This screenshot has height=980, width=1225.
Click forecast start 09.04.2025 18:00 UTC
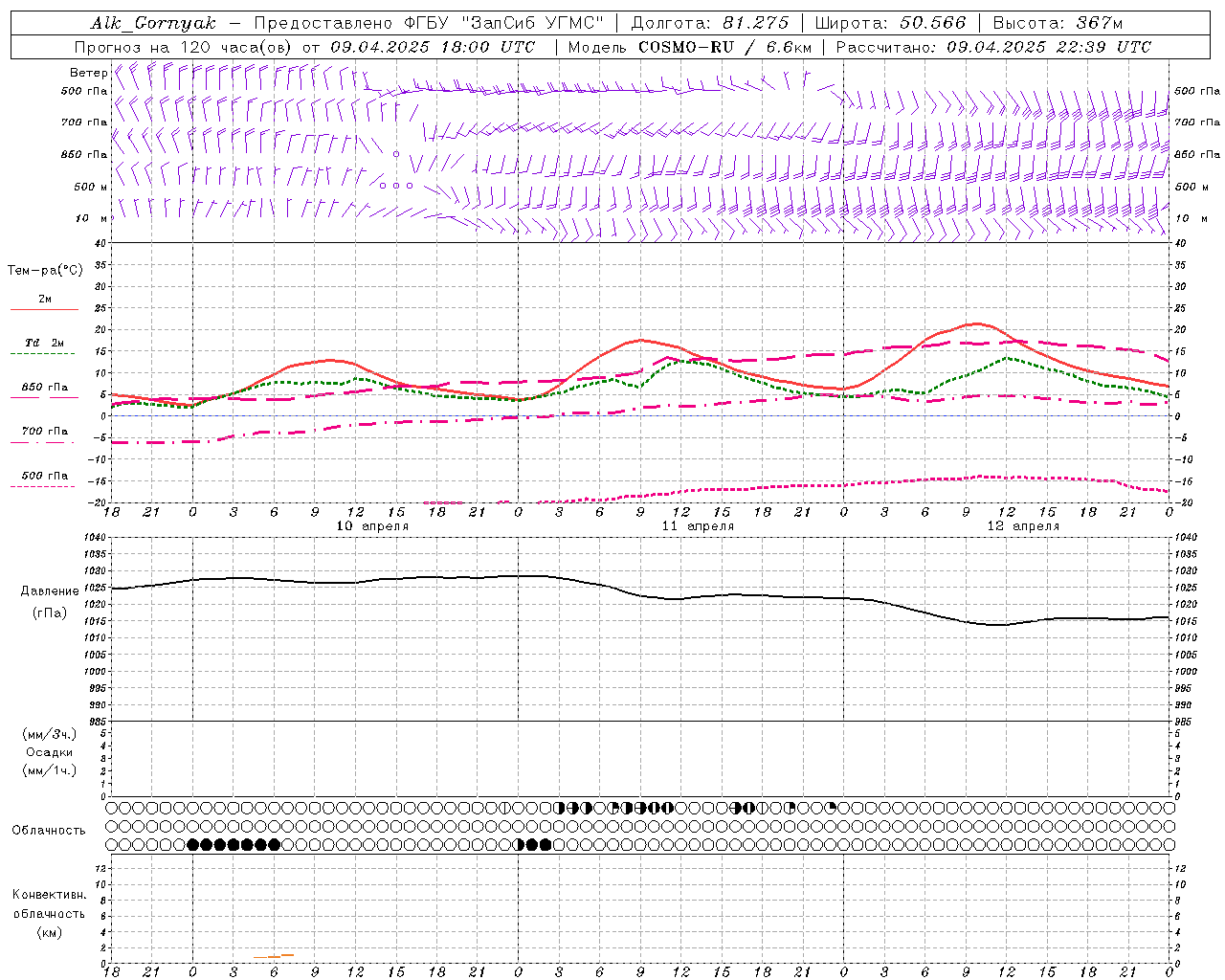tap(433, 47)
